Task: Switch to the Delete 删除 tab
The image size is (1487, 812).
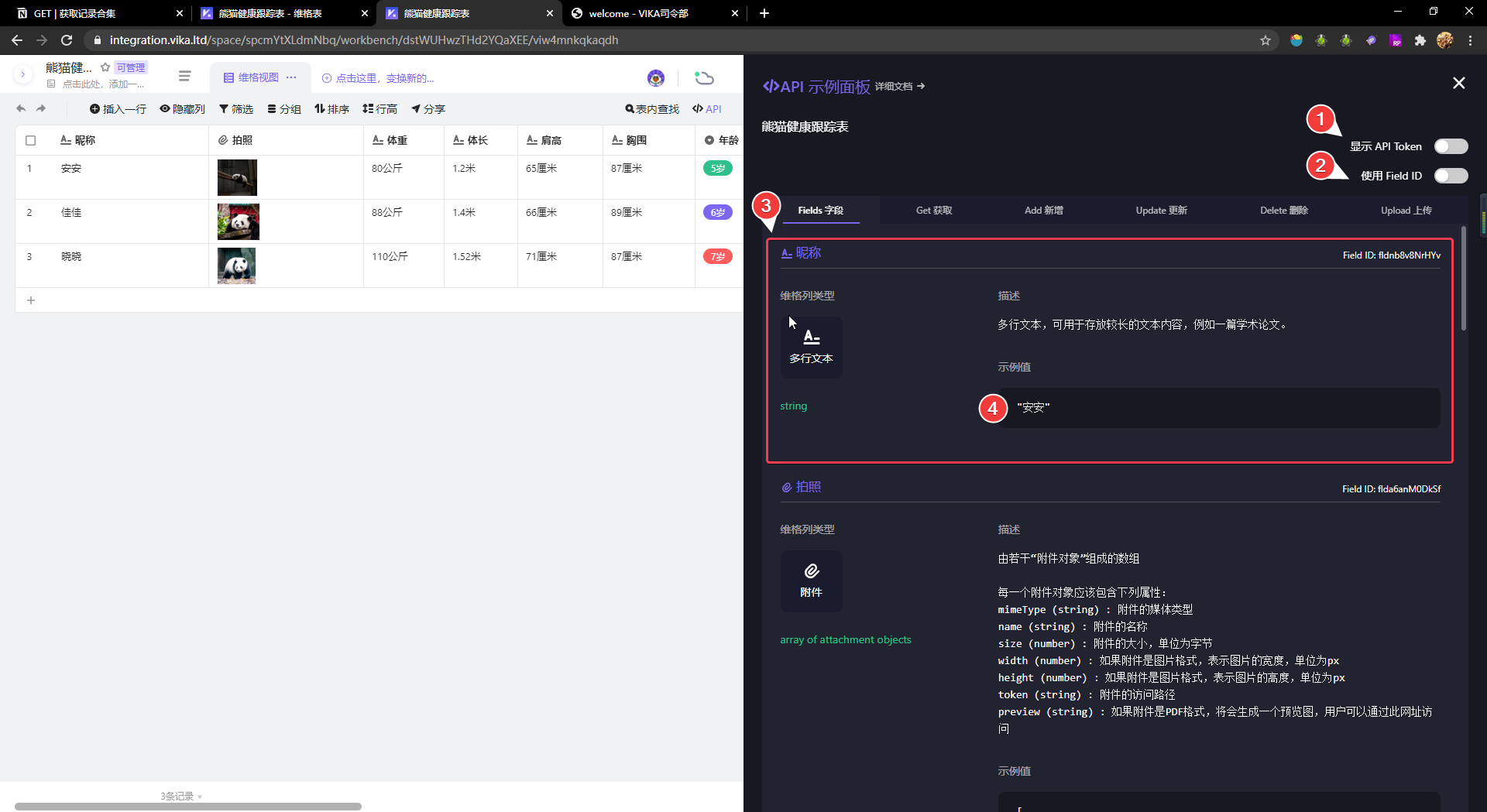Action: 1283,211
